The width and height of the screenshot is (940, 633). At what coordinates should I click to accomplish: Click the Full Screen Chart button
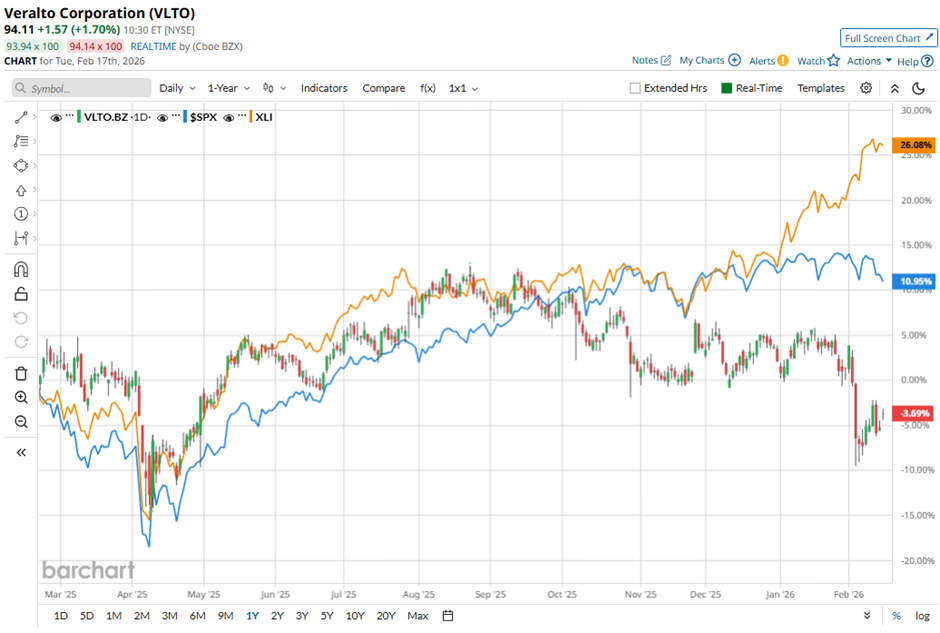[888, 37]
